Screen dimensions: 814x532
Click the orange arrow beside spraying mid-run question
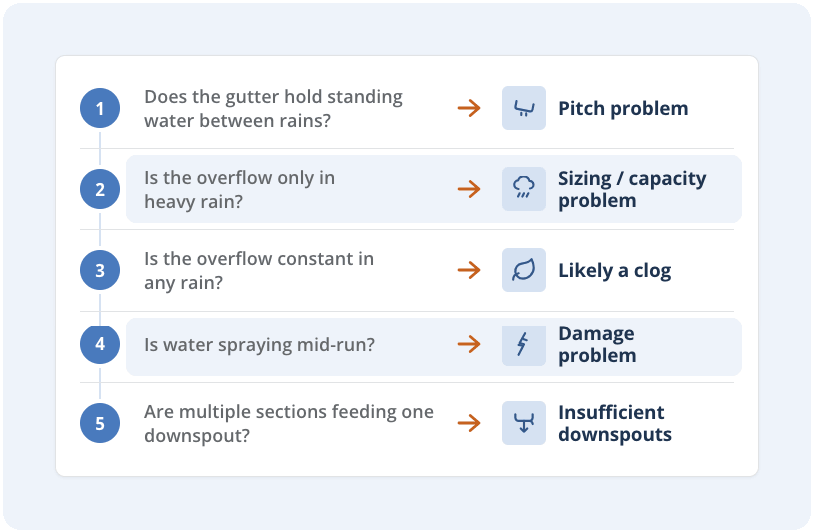click(469, 344)
